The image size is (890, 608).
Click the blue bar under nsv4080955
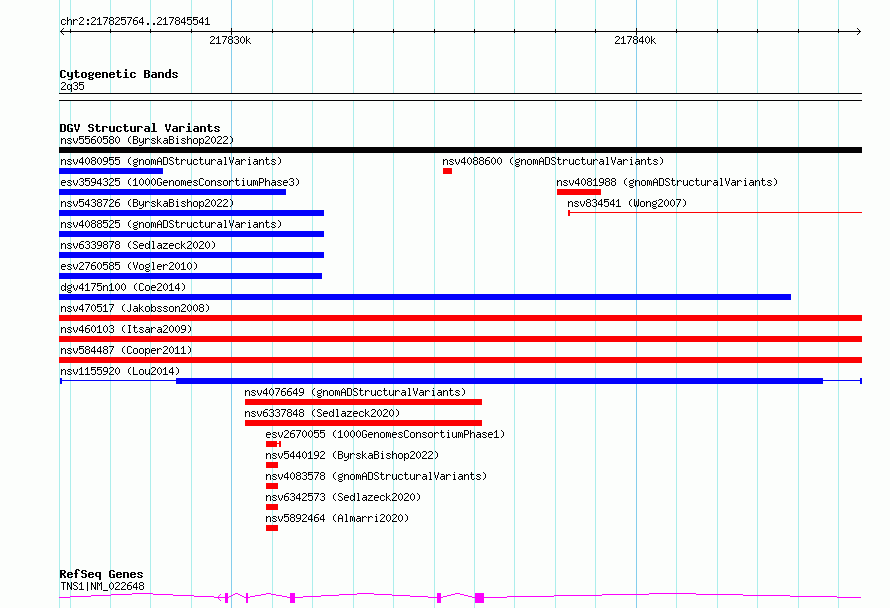(x=111, y=171)
